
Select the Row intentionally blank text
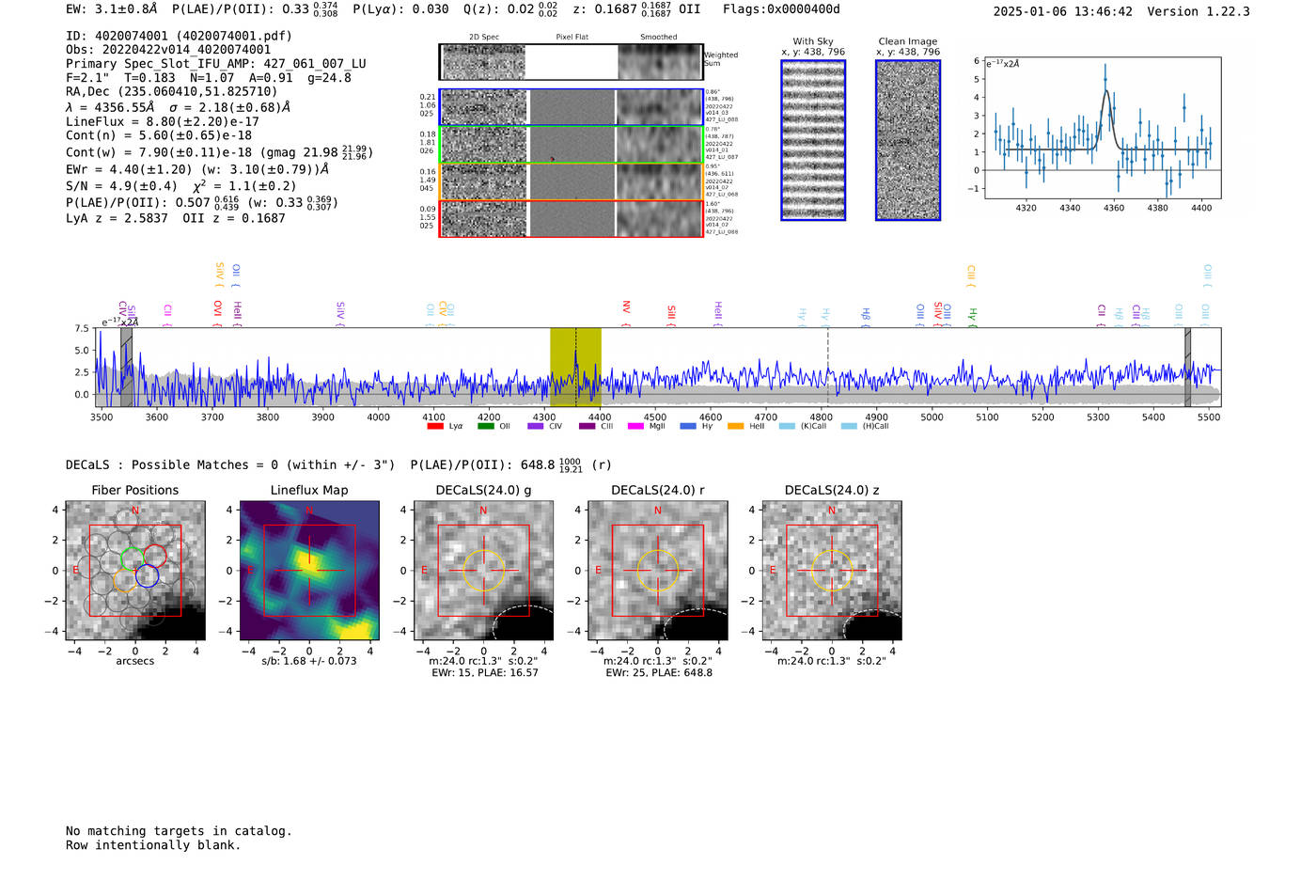pyautogui.click(x=153, y=845)
